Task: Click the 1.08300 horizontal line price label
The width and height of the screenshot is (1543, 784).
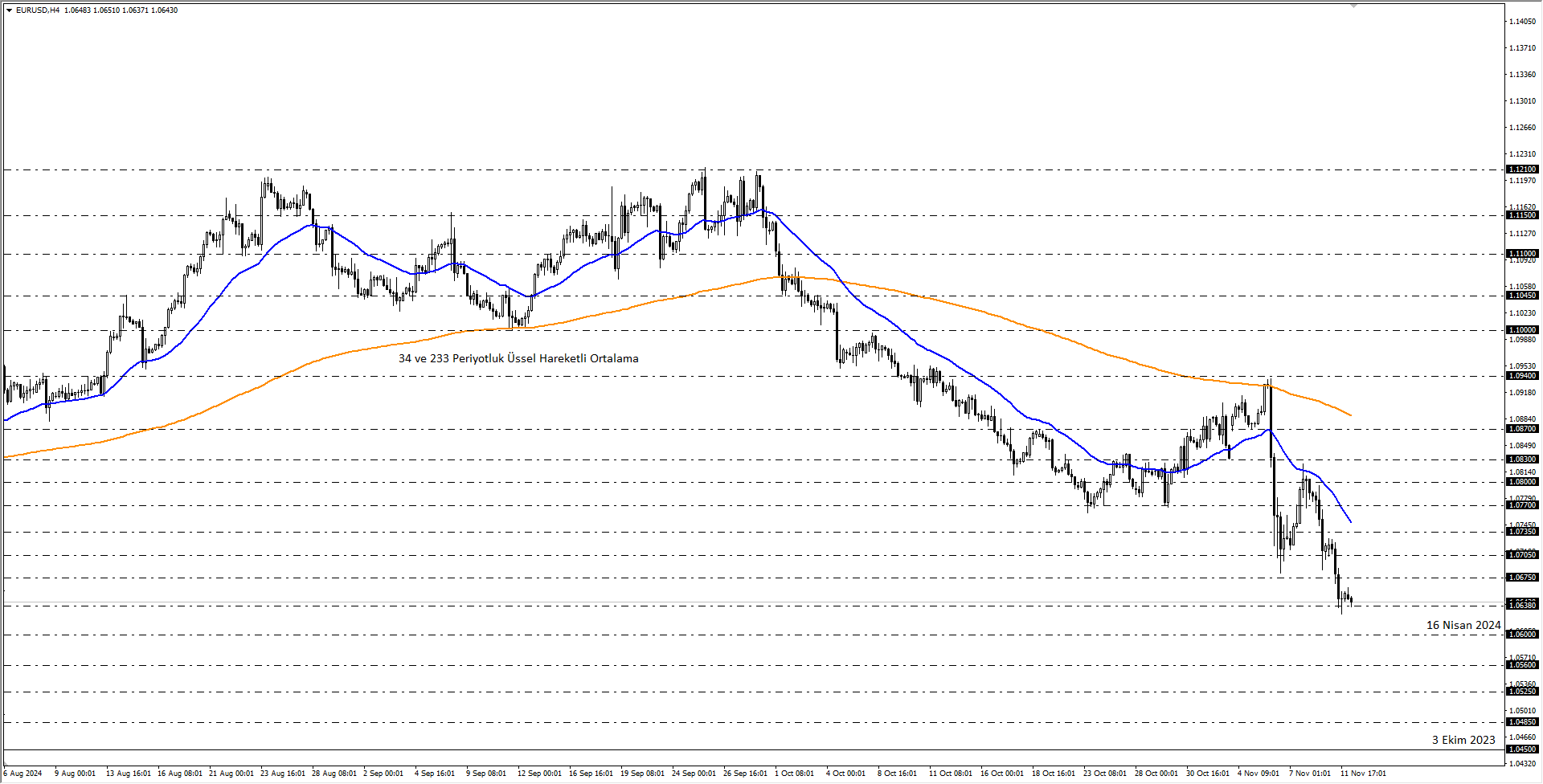Action: (1522, 459)
